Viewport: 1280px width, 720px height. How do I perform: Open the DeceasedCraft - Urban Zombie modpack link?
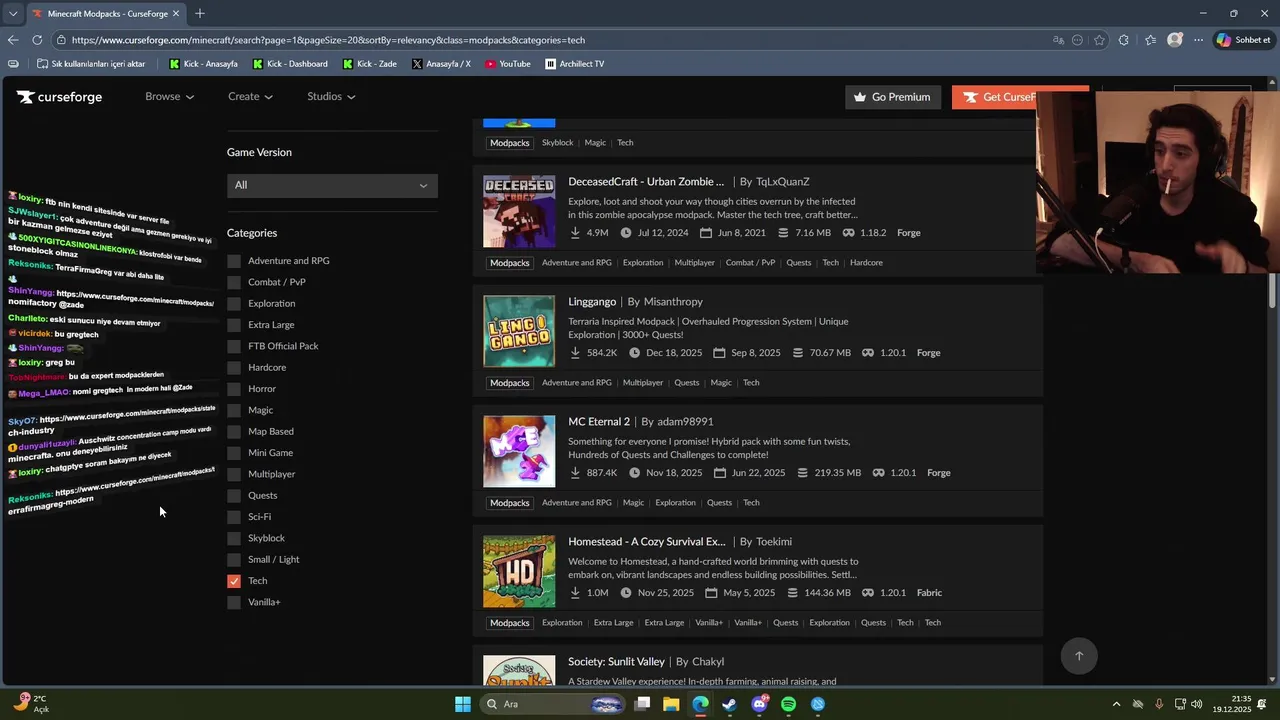tap(646, 182)
